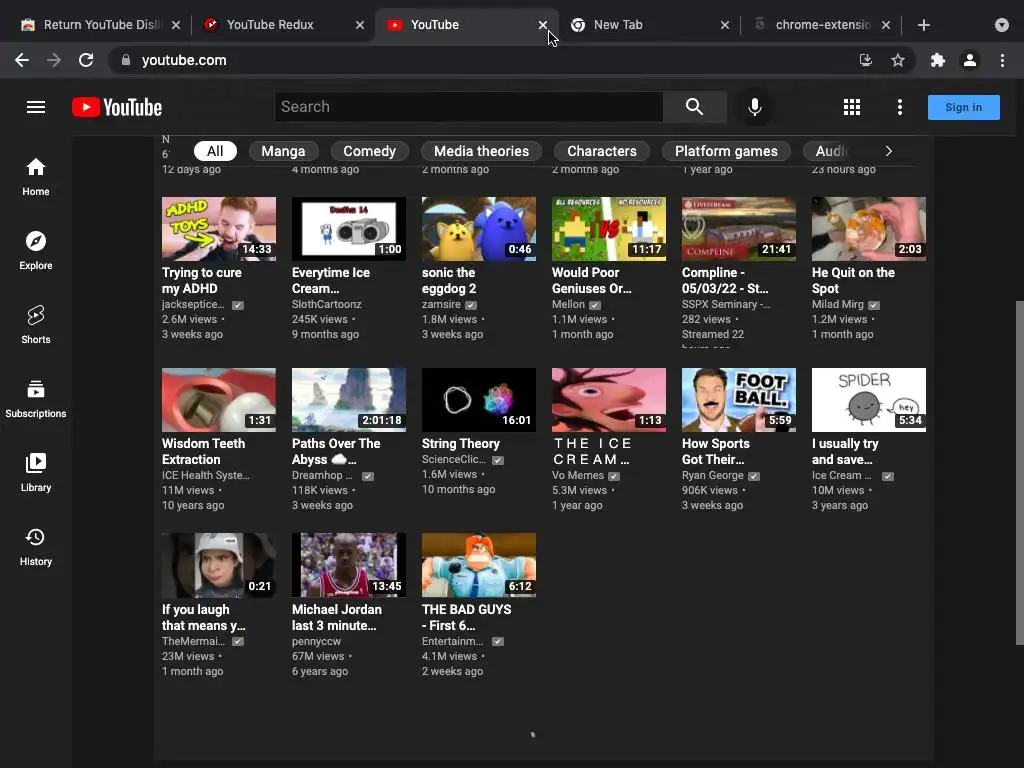The width and height of the screenshot is (1024, 768).
Task: Open Explore in sidebar
Action: (36, 251)
